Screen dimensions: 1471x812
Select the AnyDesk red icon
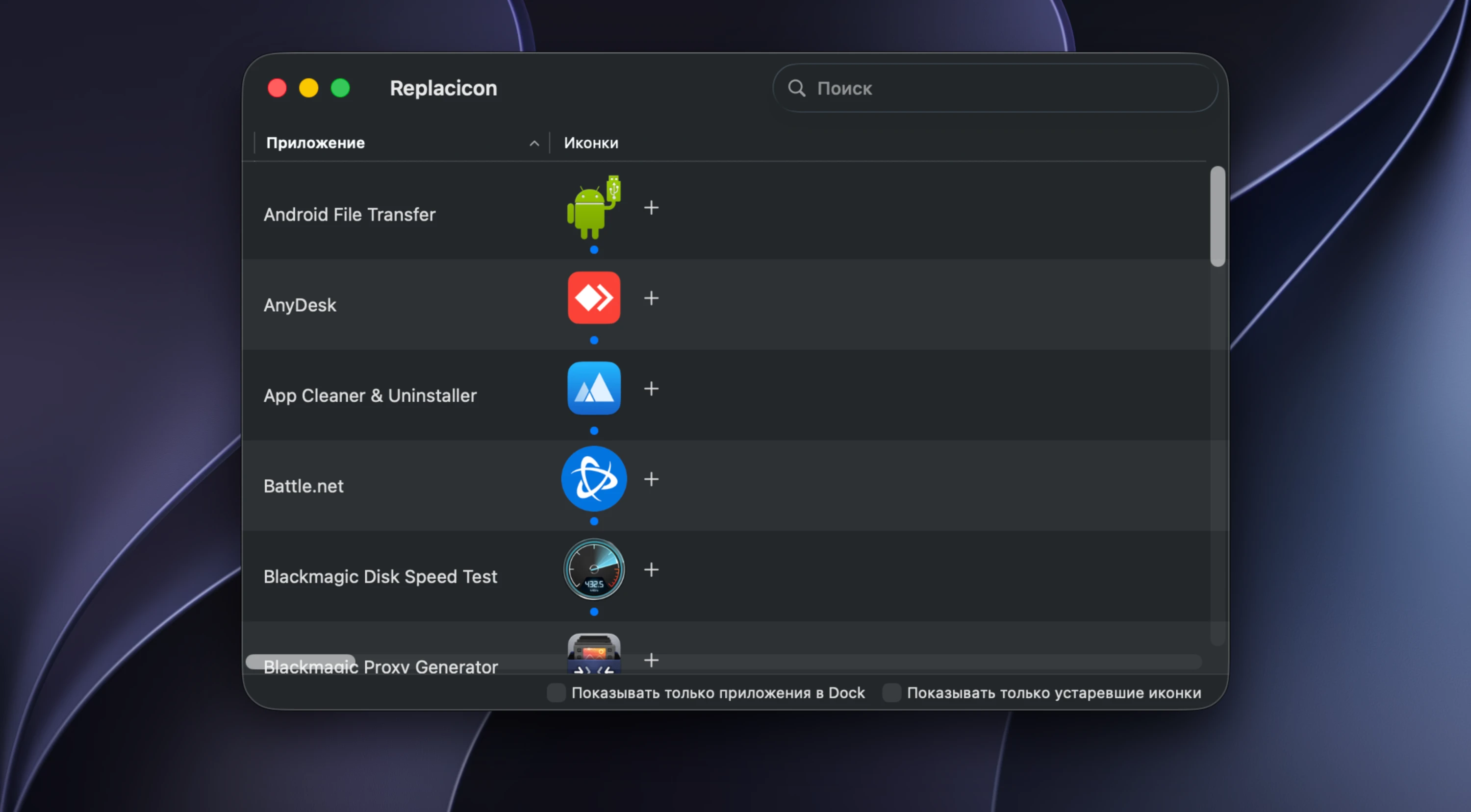pyautogui.click(x=594, y=297)
